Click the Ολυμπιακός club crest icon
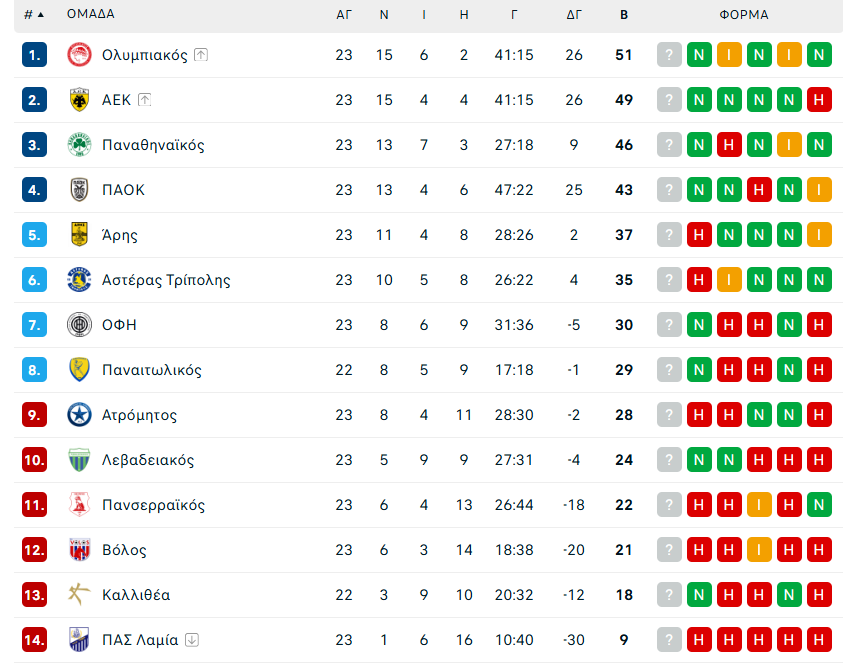 coord(79,55)
